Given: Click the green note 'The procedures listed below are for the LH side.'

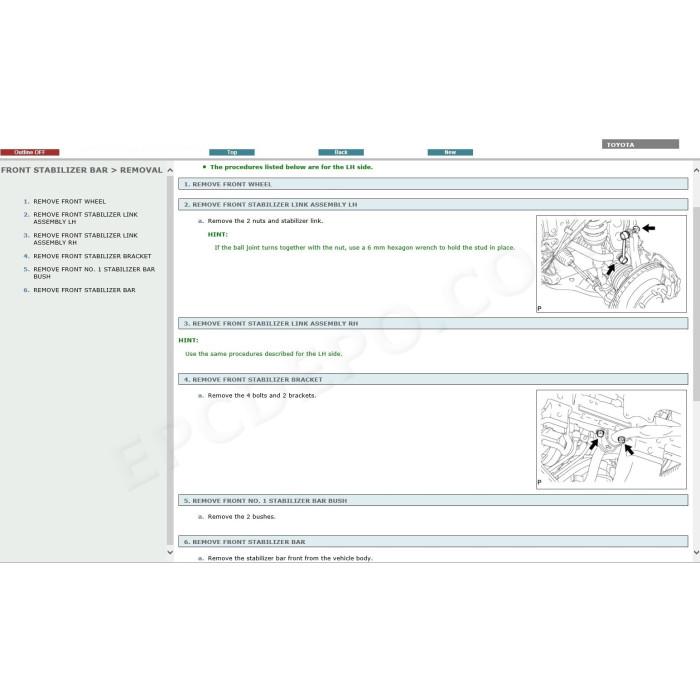Looking at the screenshot, I should point(291,167).
